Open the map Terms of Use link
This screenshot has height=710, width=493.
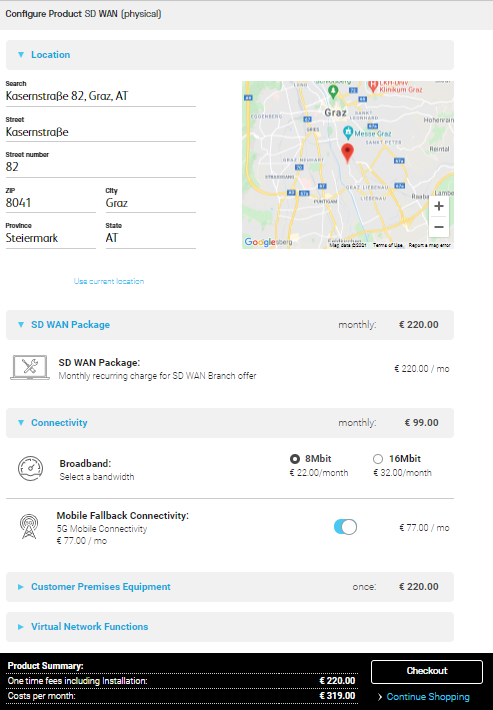tap(388, 245)
